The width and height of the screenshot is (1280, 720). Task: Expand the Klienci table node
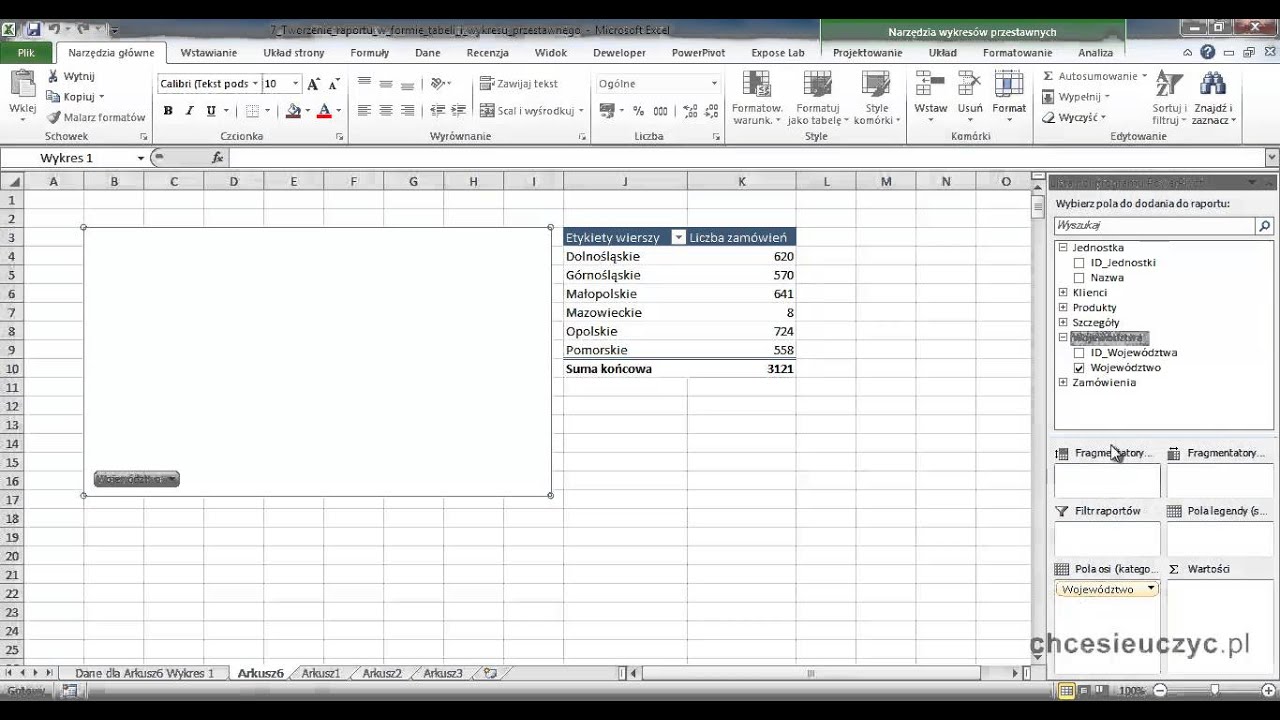[1063, 293]
